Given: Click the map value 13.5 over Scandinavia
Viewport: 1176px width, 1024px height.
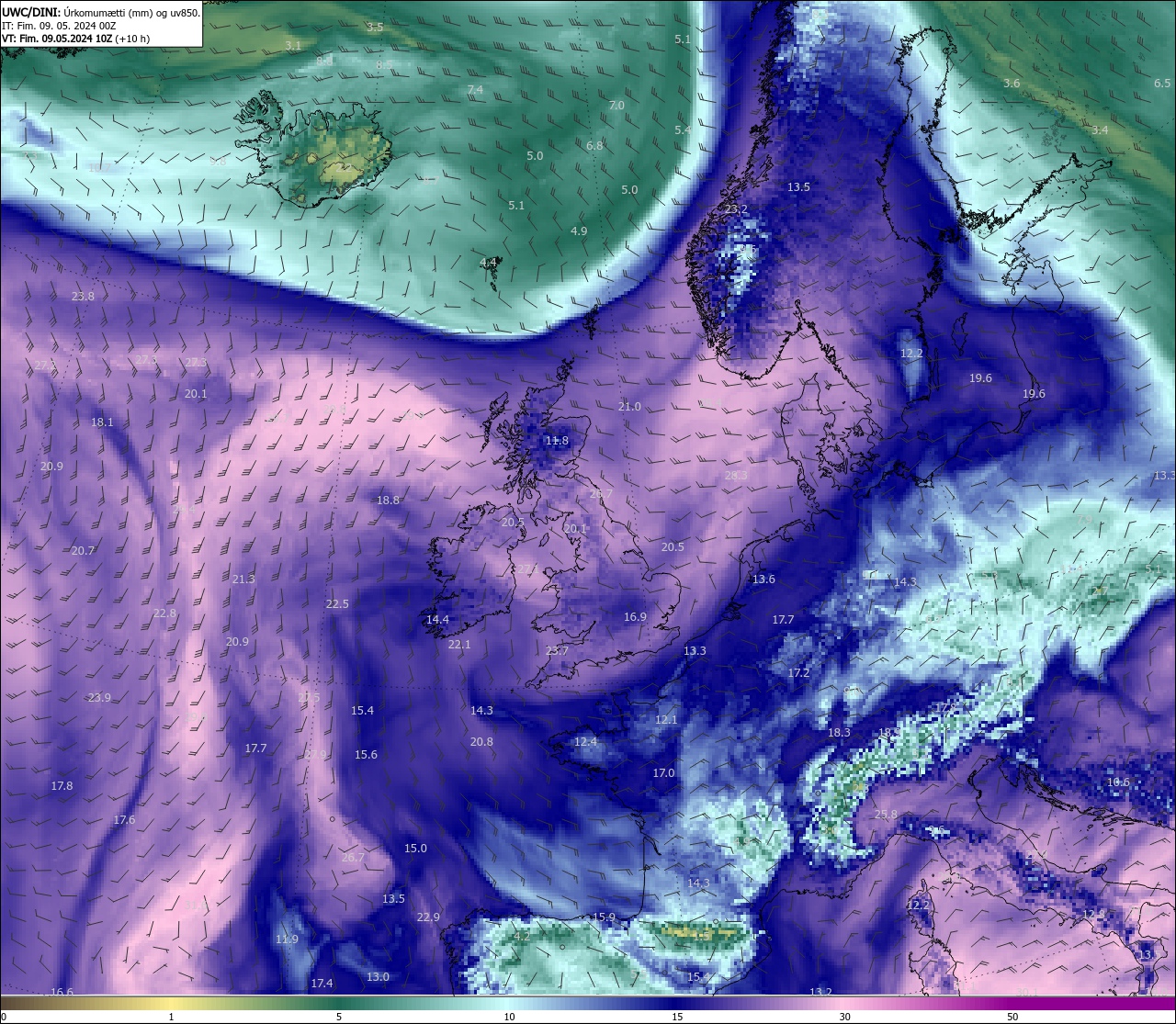Looking at the screenshot, I should (798, 186).
